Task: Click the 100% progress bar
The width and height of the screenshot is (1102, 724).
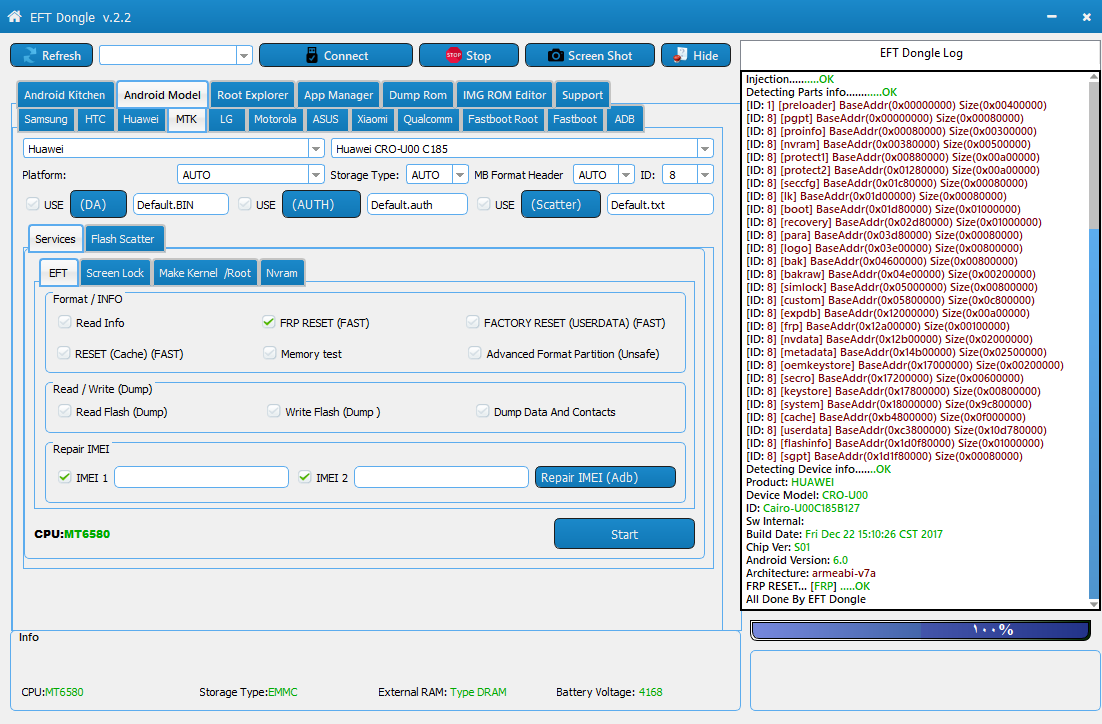Action: point(920,630)
